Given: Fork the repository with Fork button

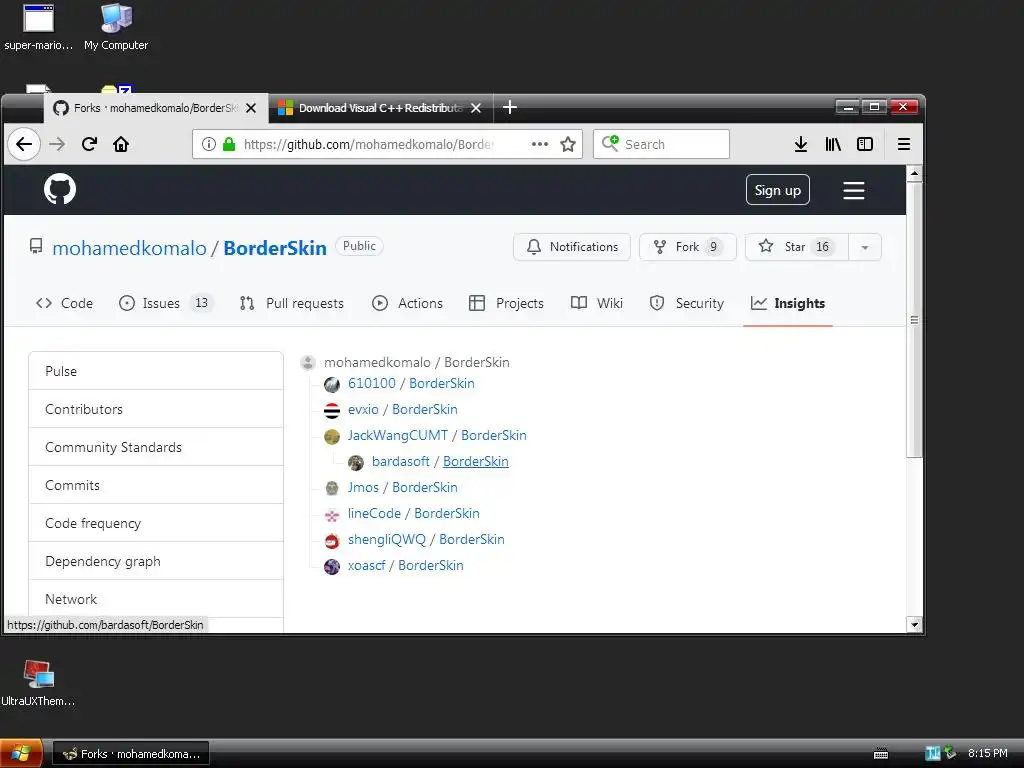Looking at the screenshot, I should click(x=688, y=247).
